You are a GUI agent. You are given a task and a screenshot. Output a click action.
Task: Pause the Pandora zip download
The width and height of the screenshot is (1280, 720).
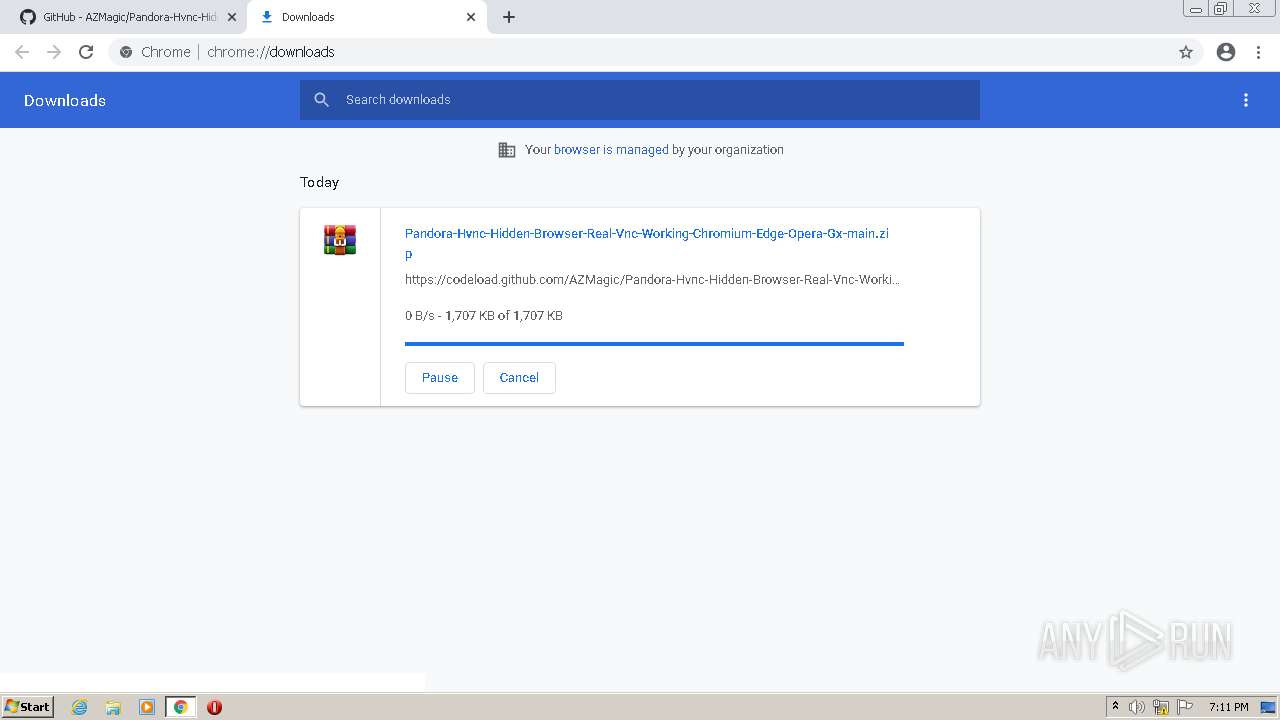440,378
